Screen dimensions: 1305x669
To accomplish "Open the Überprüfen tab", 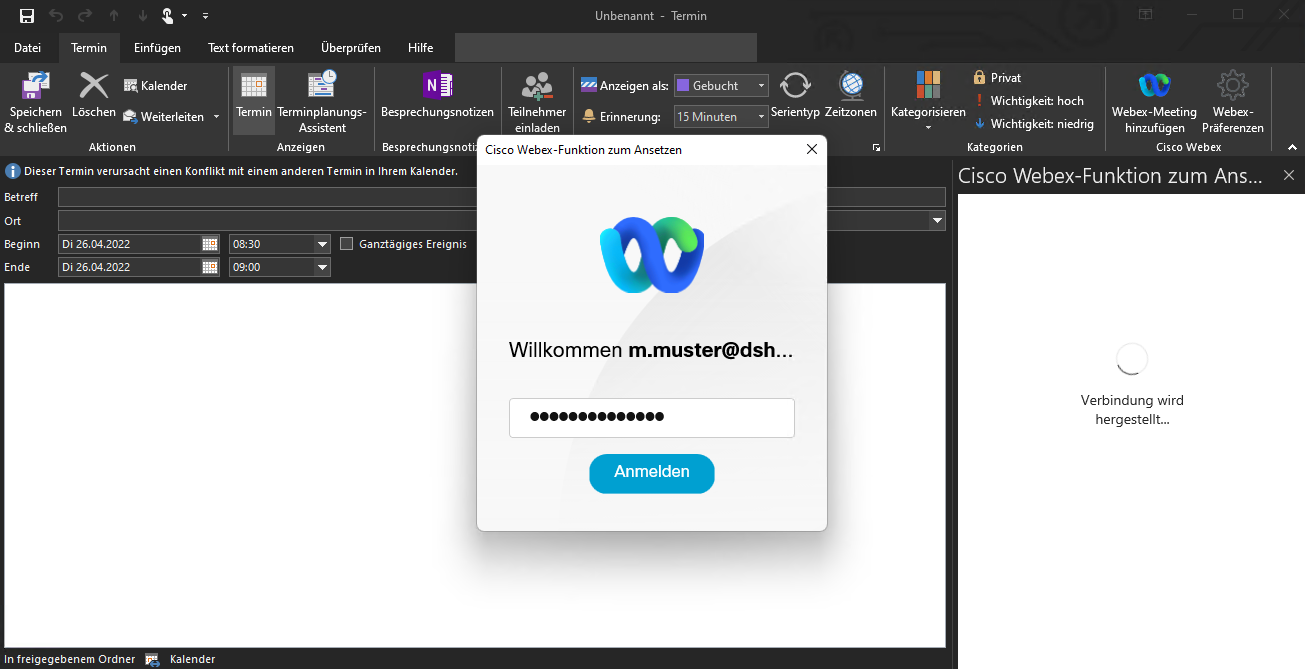I will [x=351, y=48].
